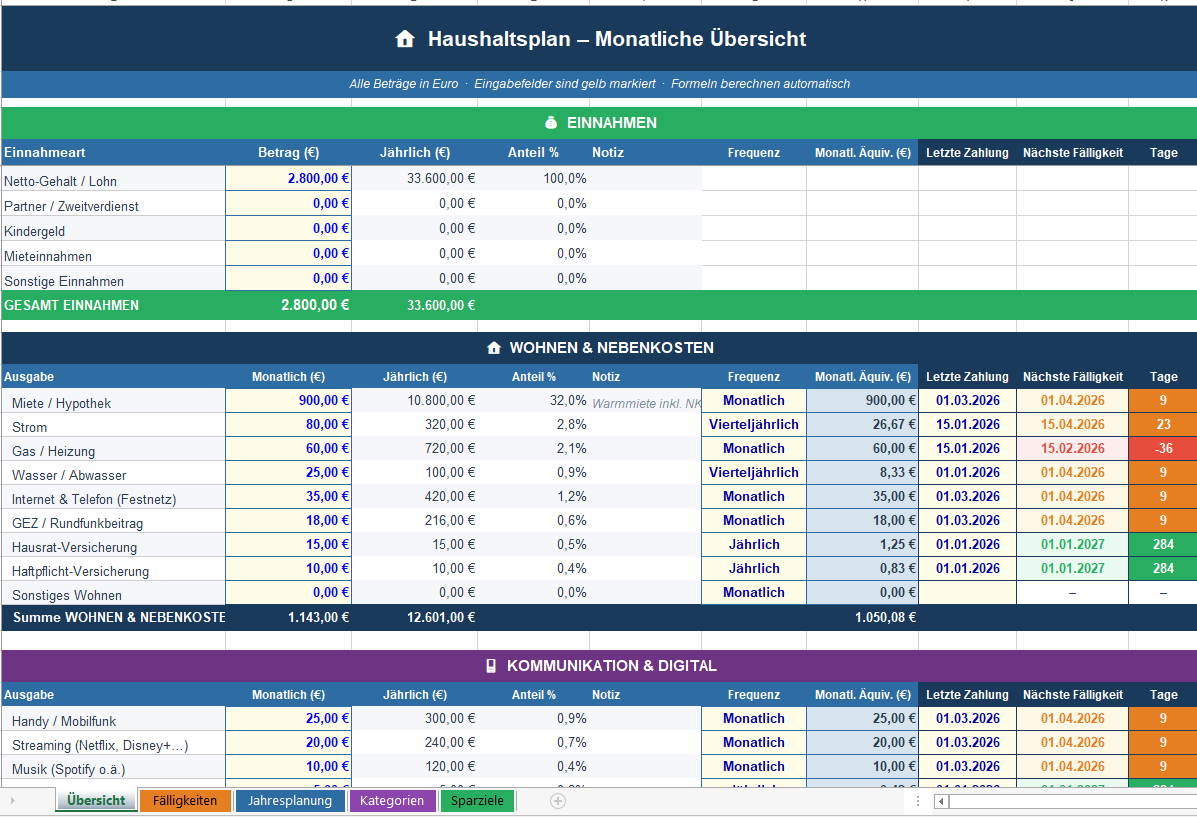
Task: Open the Frequenz dropdown cell for Hausrat-Versicherung
Action: click(753, 545)
